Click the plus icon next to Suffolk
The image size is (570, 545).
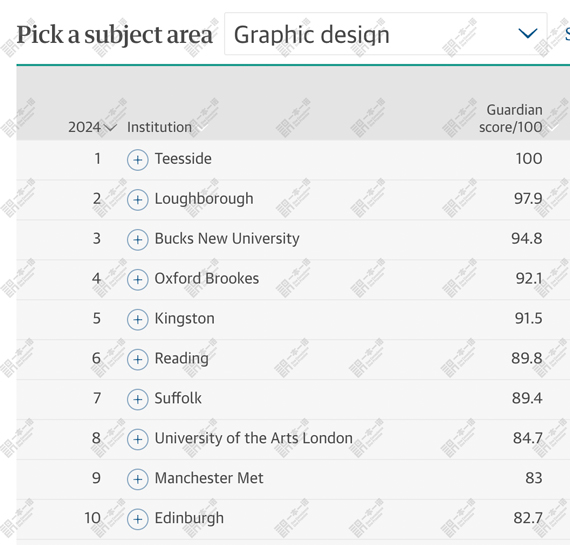137,400
